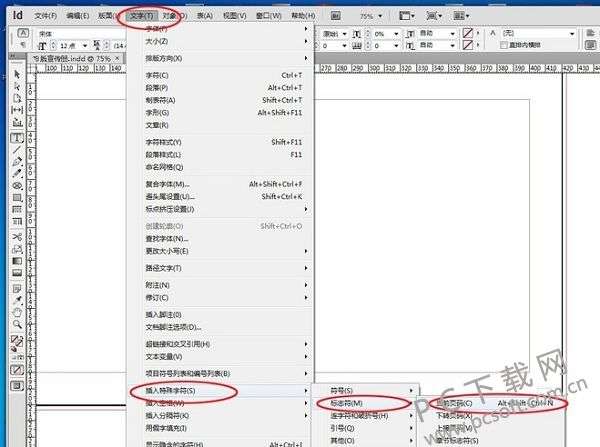Close the .indd document tab
The width and height of the screenshot is (600, 447).
[x=117, y=58]
